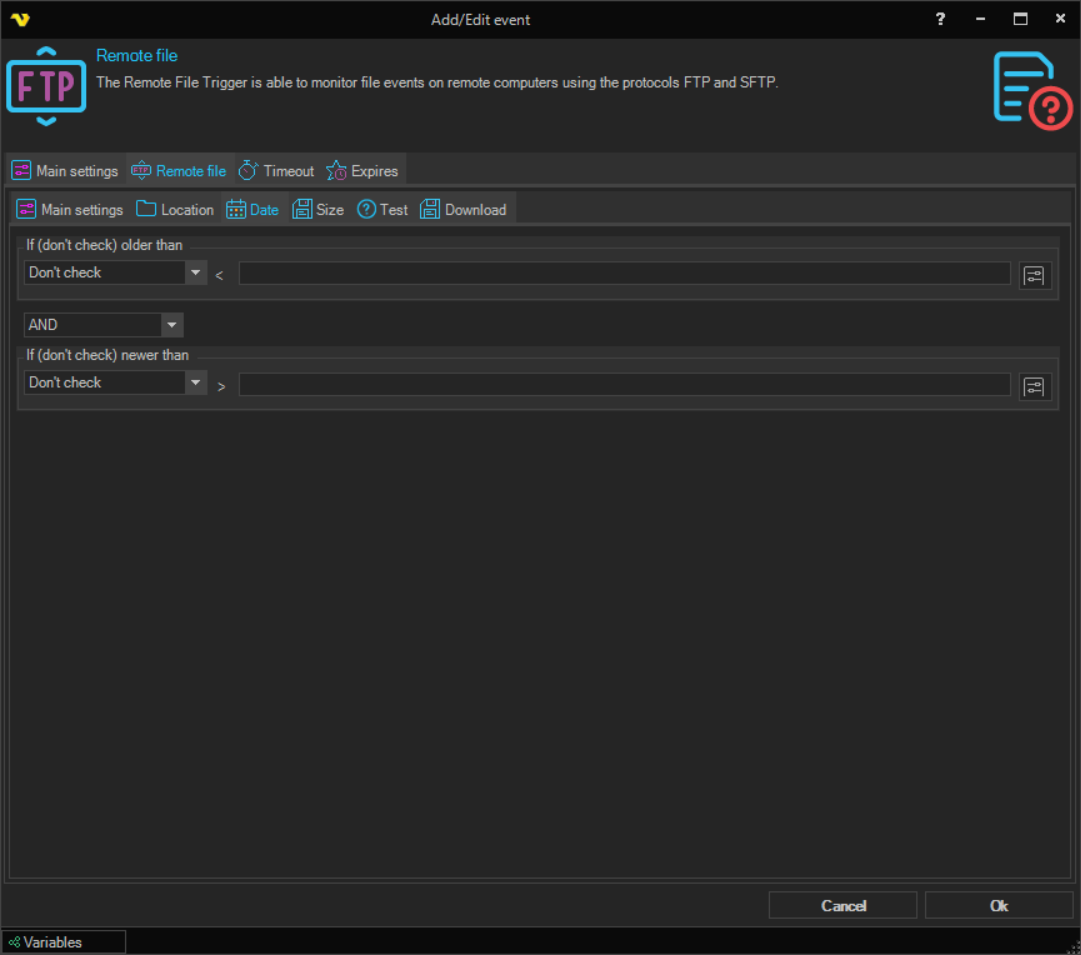Image resolution: width=1081 pixels, height=955 pixels.
Task: Click the question mark help button in title bar
Action: (x=940, y=19)
